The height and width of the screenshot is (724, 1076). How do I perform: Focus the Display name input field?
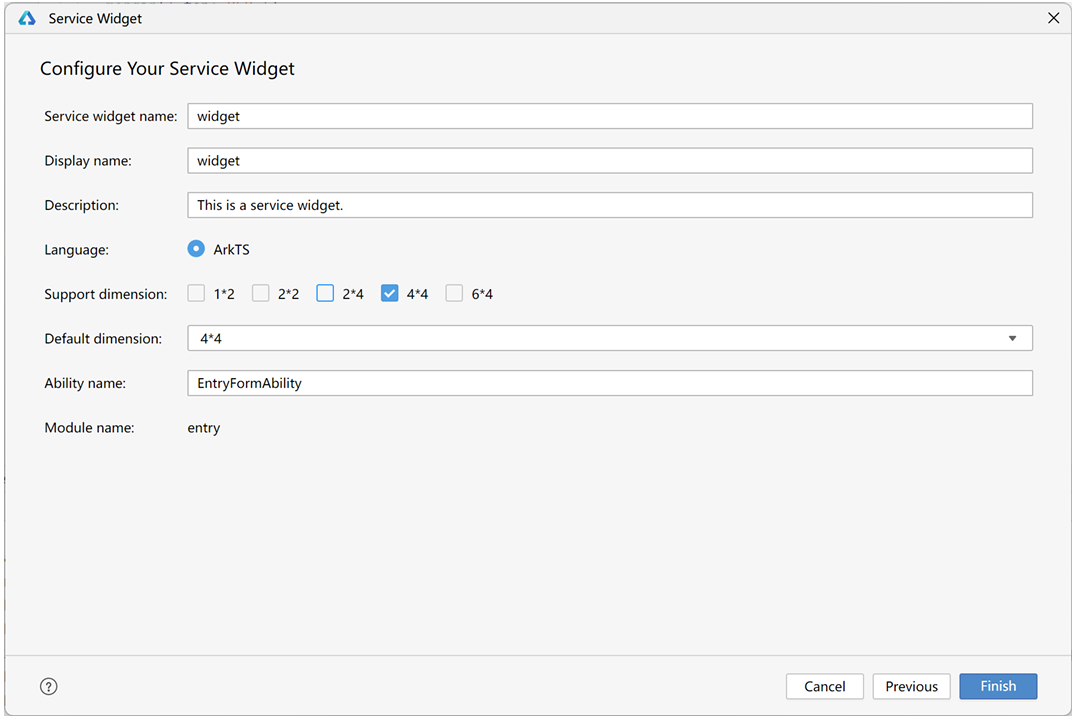pos(610,161)
